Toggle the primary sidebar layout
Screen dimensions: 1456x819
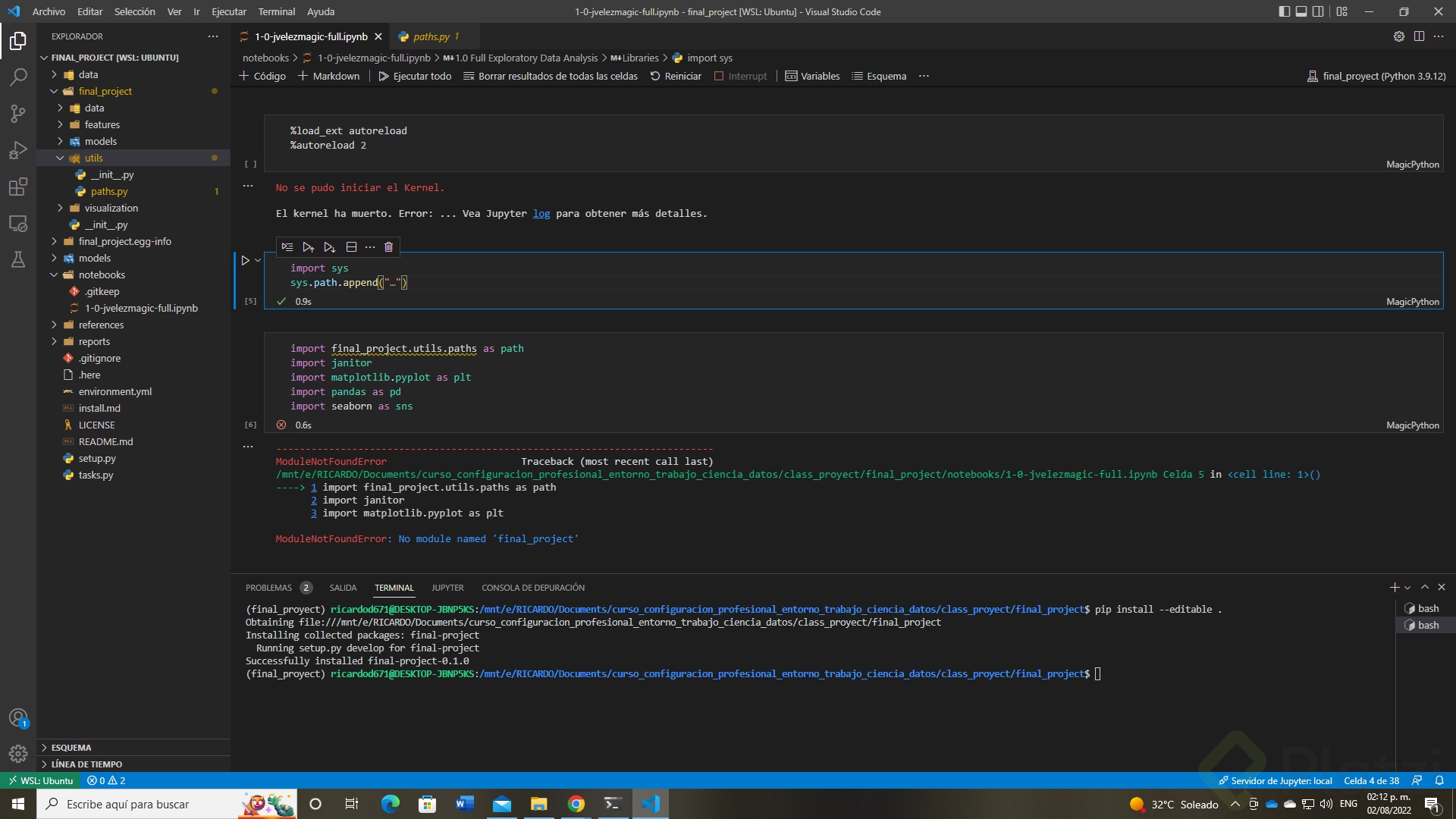(1284, 11)
